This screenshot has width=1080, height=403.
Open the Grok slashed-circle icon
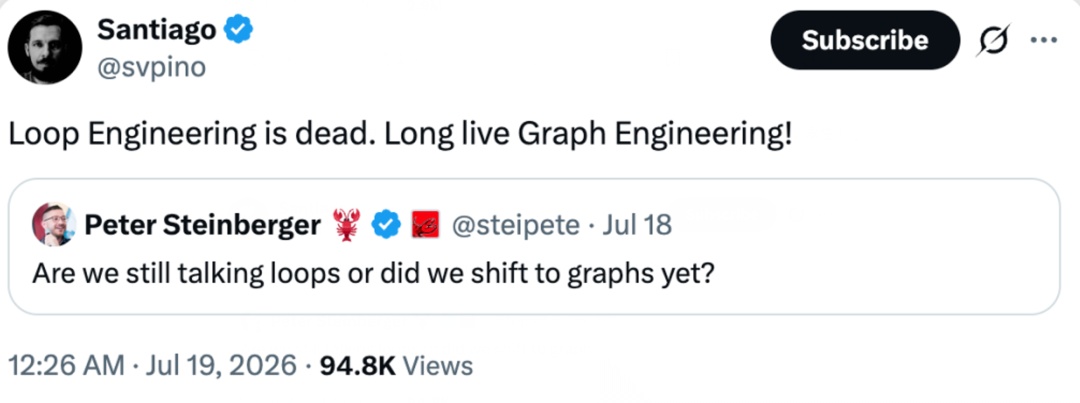tap(995, 40)
